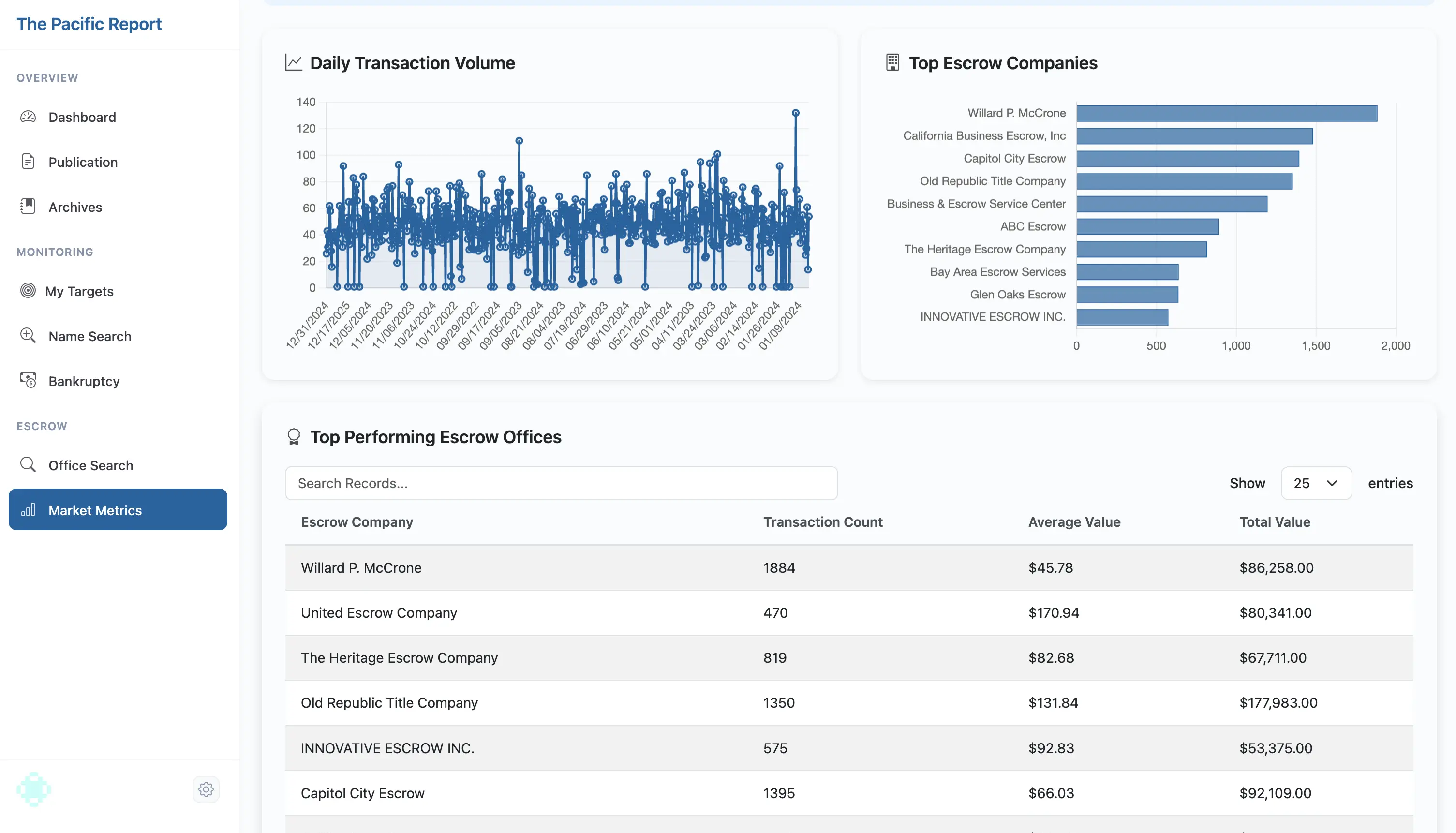Click transaction count 470
1456x833 pixels.
(775, 613)
